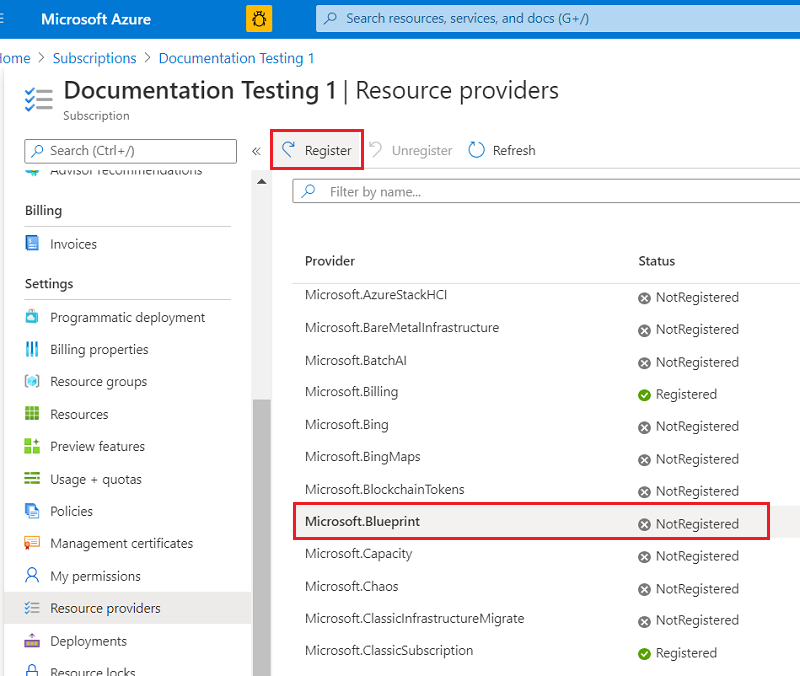The width and height of the screenshot is (800, 676).
Task: Focus the sidebar Search (Ctrl+/) box
Action: pos(131,151)
